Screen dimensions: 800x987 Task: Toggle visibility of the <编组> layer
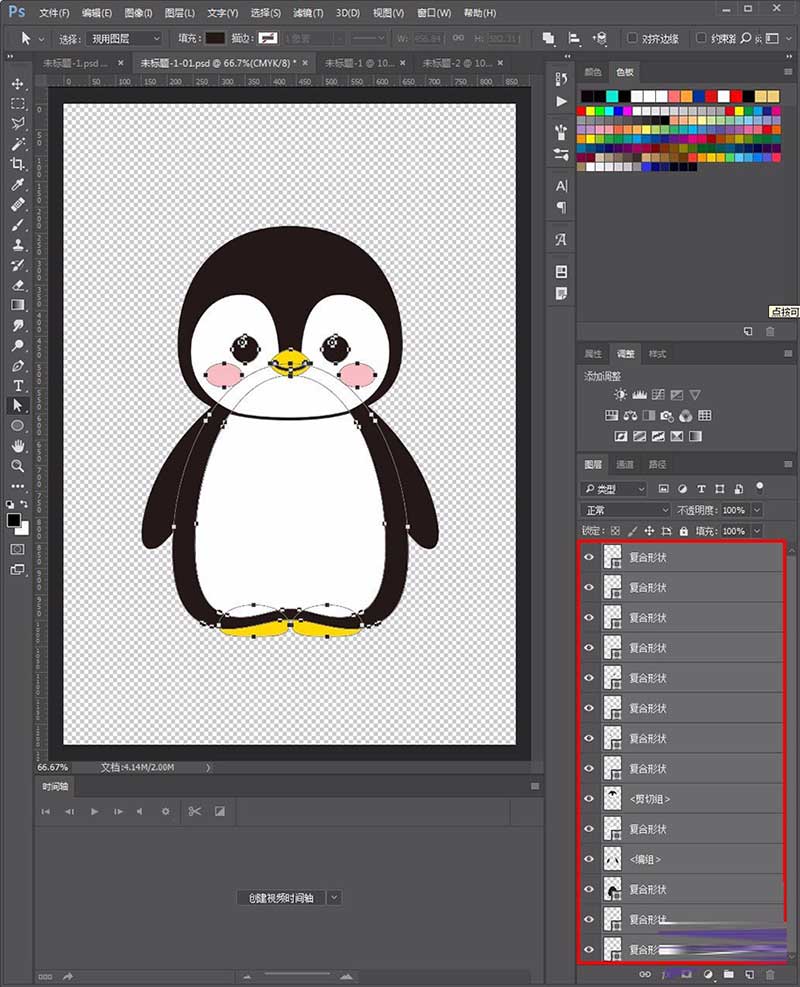click(x=589, y=859)
